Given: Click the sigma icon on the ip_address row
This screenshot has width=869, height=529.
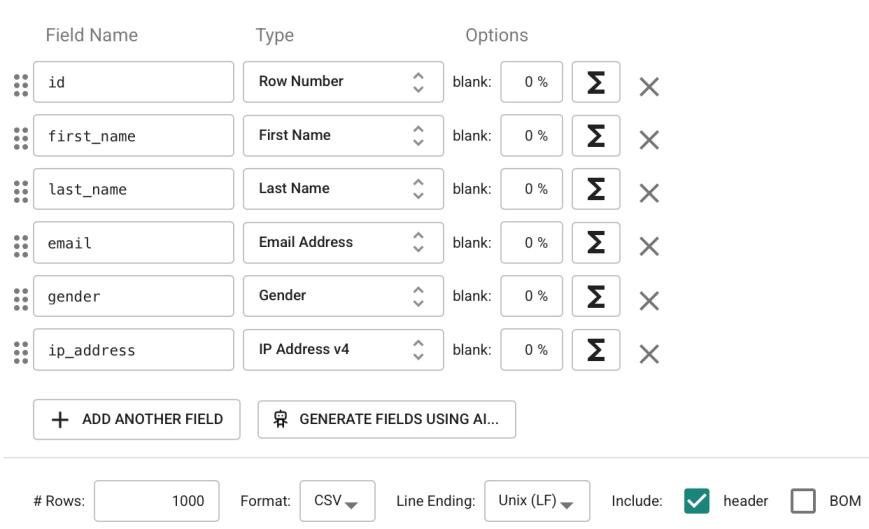Looking at the screenshot, I should tap(596, 350).
